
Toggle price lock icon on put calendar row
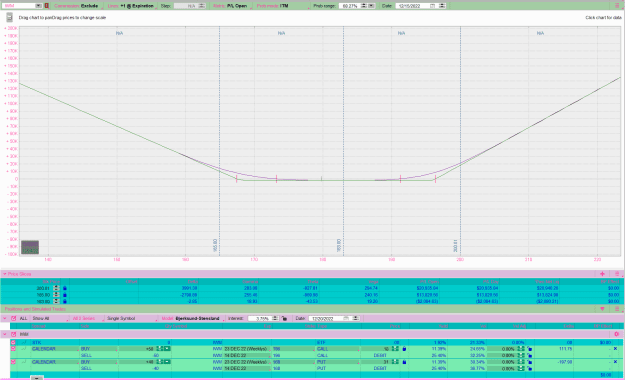click(404, 362)
